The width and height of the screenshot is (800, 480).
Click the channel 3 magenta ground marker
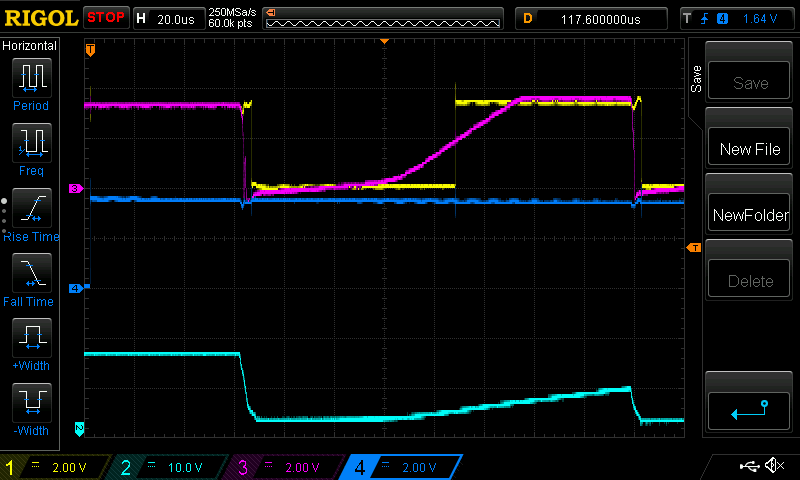tap(76, 189)
